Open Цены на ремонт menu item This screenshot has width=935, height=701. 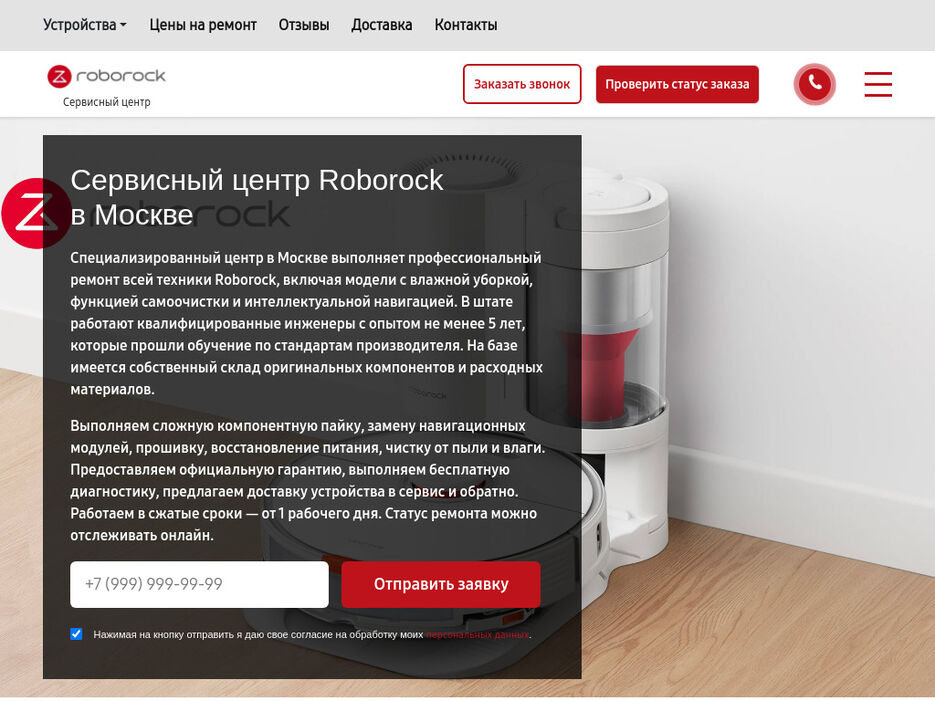click(203, 25)
